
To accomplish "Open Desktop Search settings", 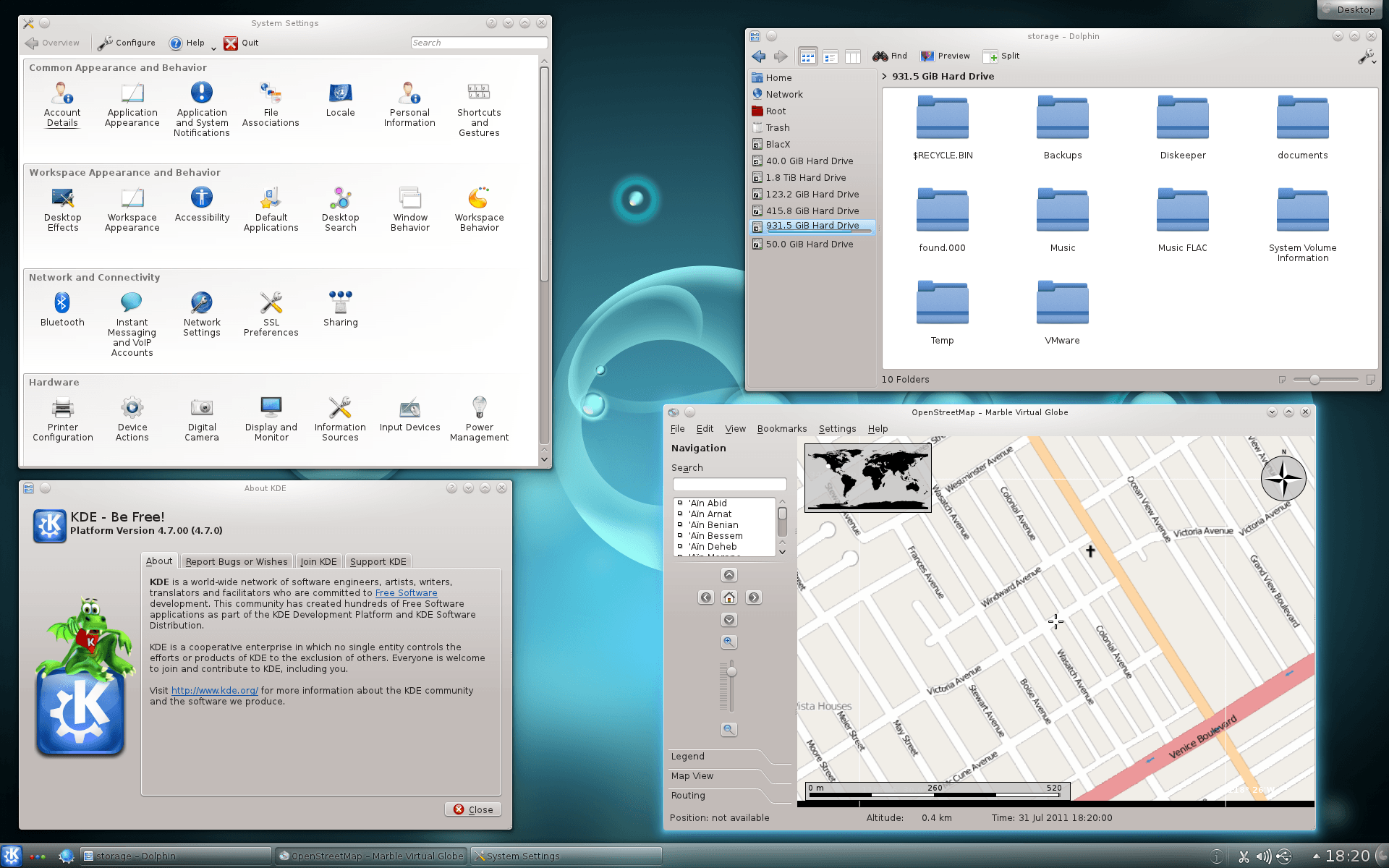I will tap(340, 209).
